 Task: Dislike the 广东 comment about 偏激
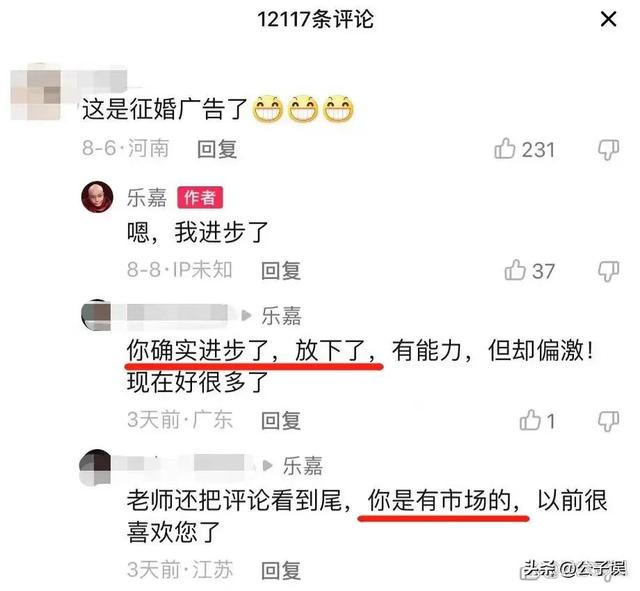[609, 421]
